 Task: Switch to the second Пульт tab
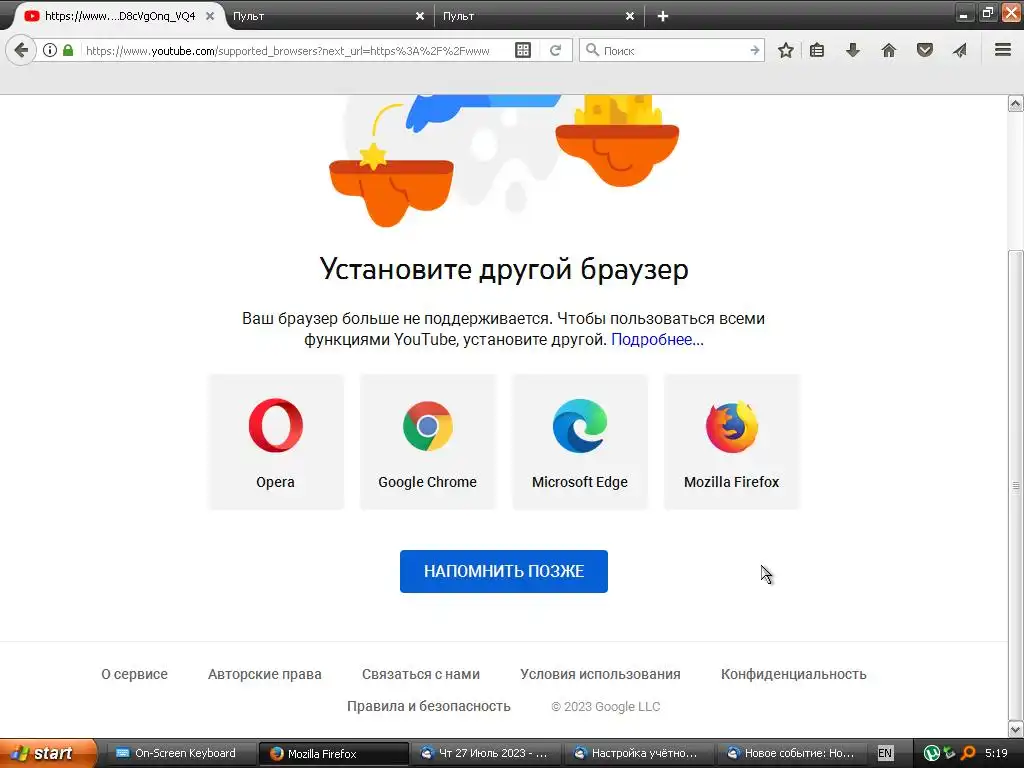click(x=537, y=16)
